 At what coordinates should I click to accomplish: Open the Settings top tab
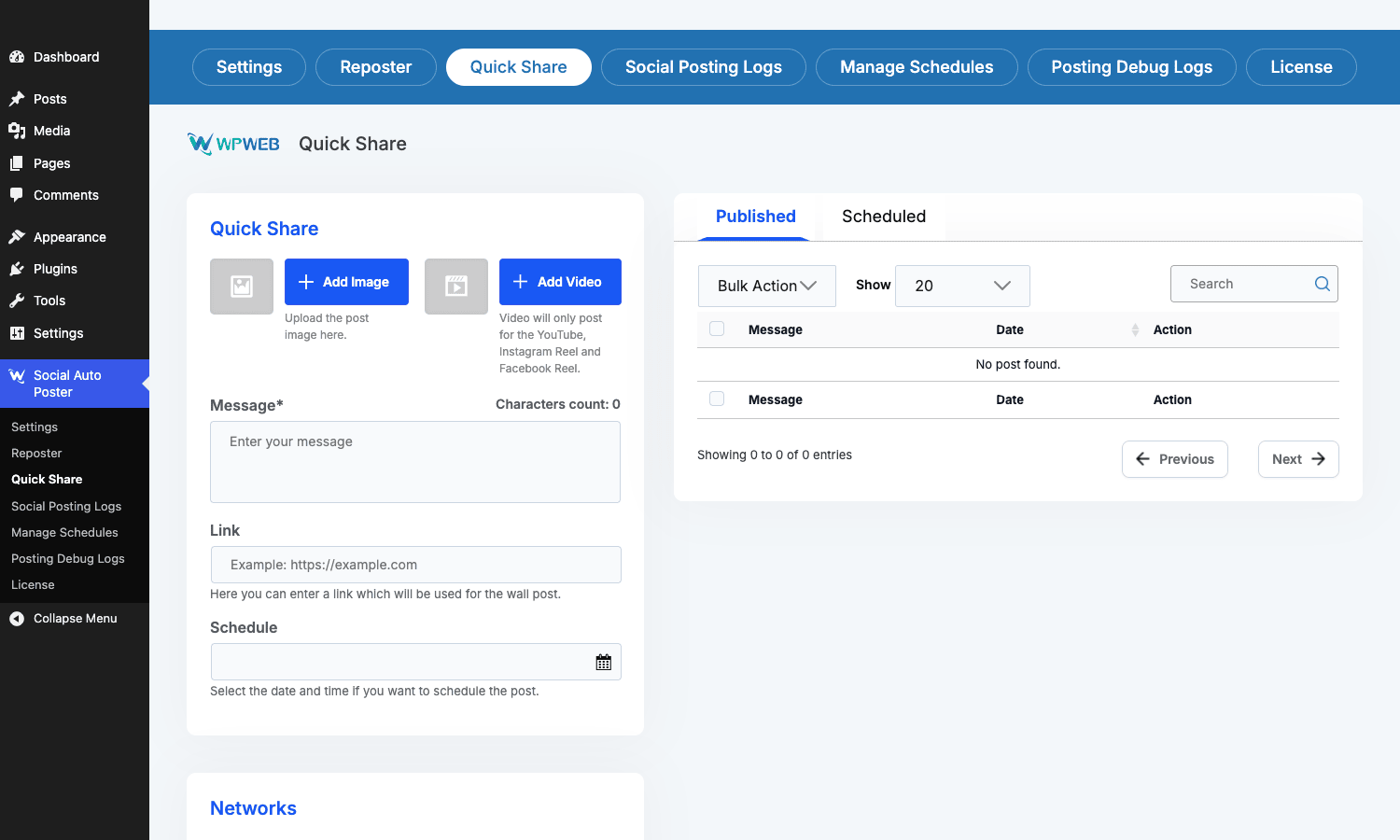click(x=249, y=67)
